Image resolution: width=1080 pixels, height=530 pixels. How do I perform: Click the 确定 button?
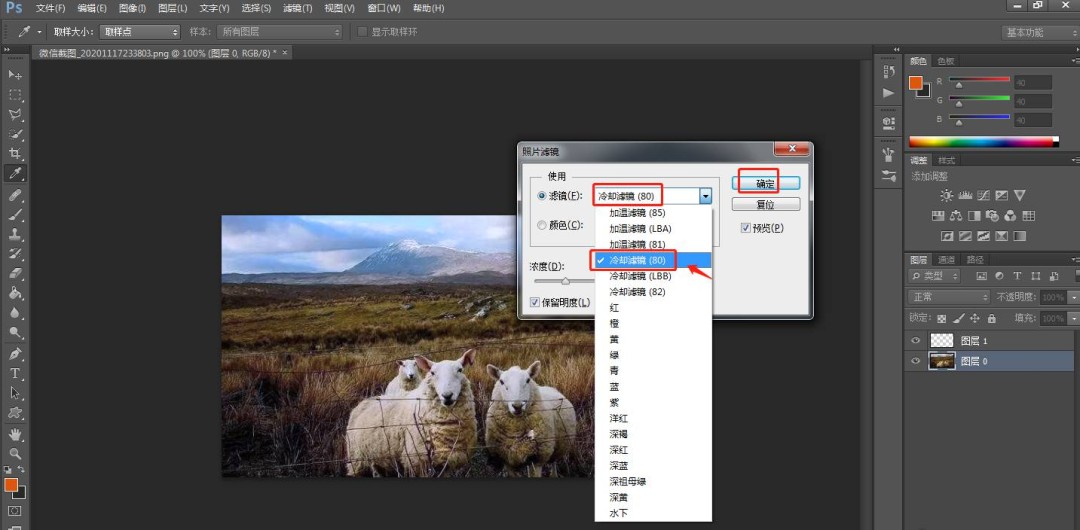point(765,184)
